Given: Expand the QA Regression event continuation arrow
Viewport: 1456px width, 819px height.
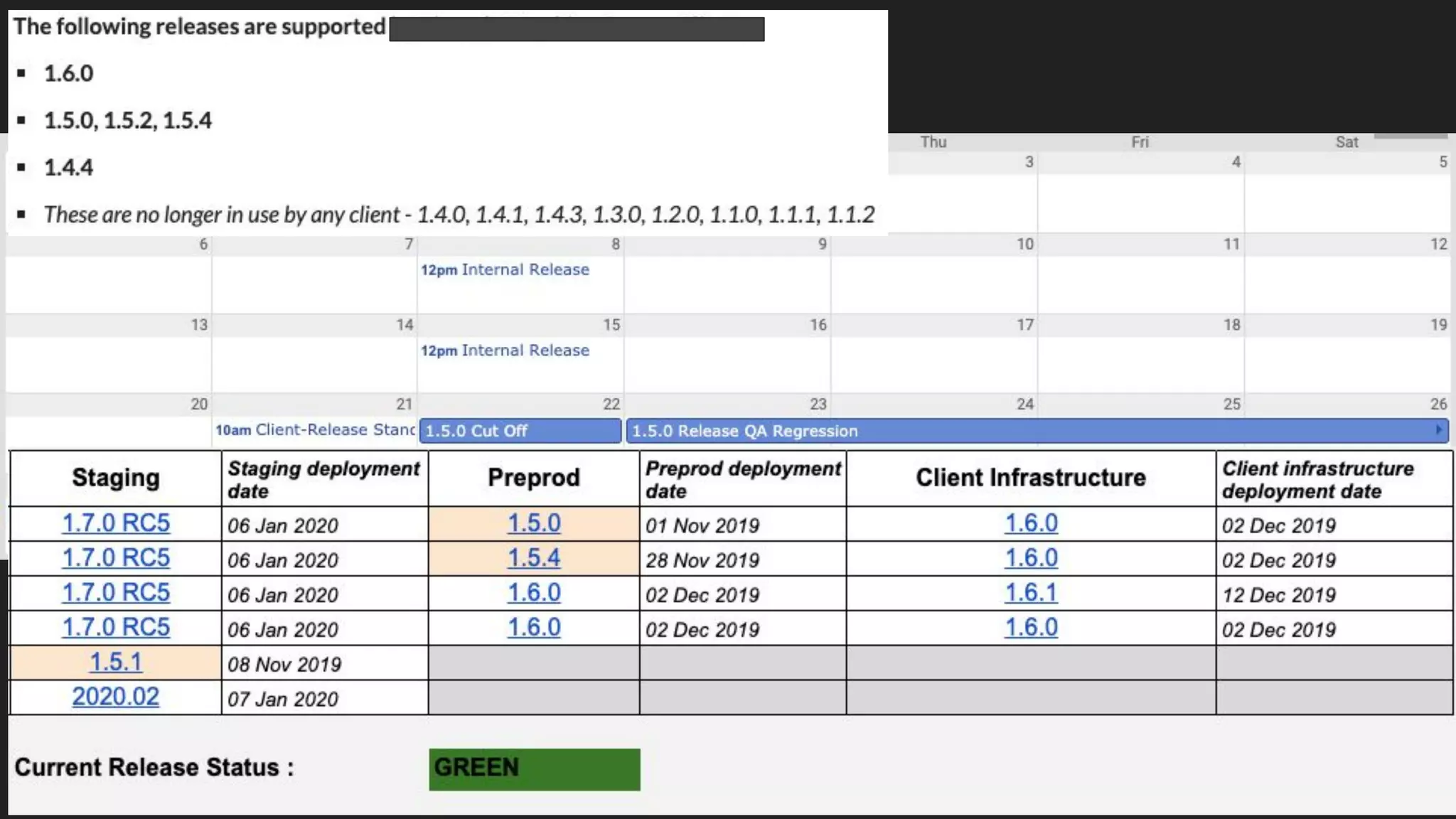Looking at the screenshot, I should pyautogui.click(x=1438, y=430).
